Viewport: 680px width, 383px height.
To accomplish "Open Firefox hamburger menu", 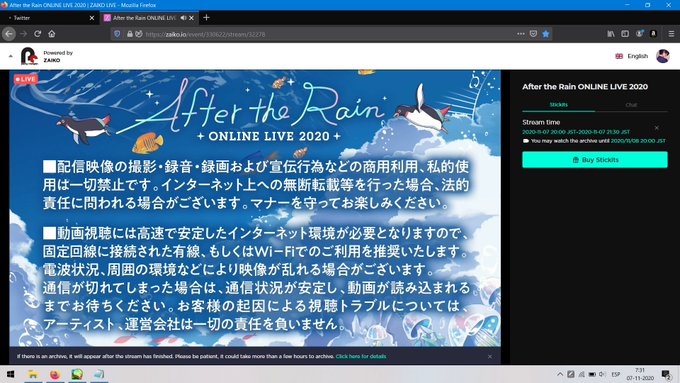I will tap(671, 34).
